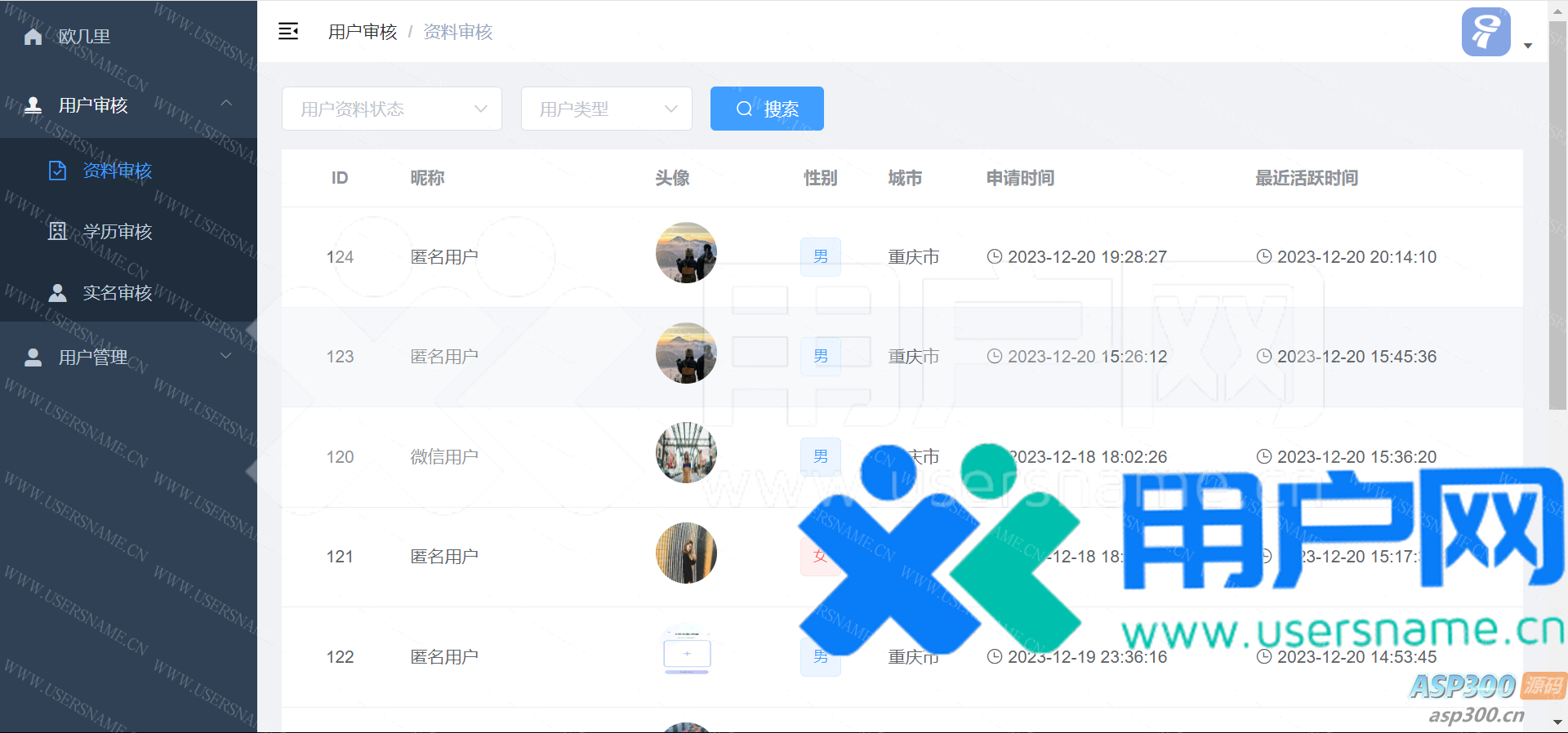
Task: Click the 用户管理 user icon
Action: [33, 358]
